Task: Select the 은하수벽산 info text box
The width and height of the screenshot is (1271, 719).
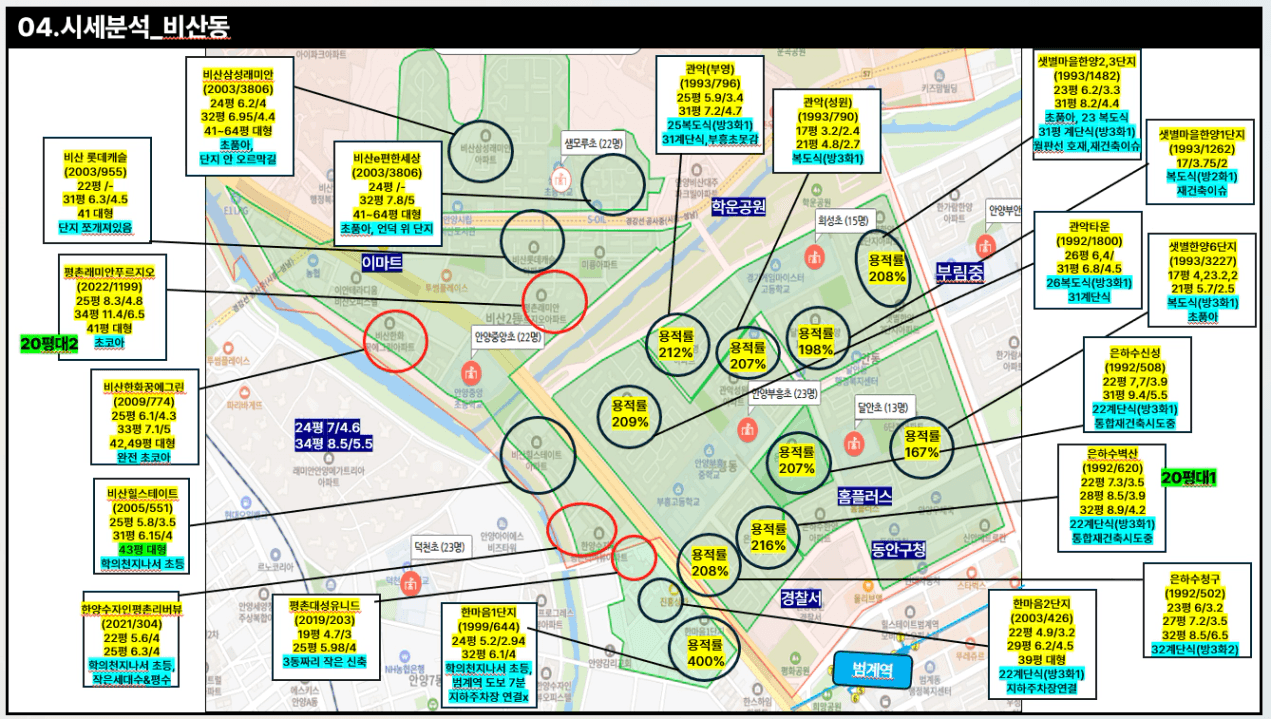Action: pos(1111,498)
